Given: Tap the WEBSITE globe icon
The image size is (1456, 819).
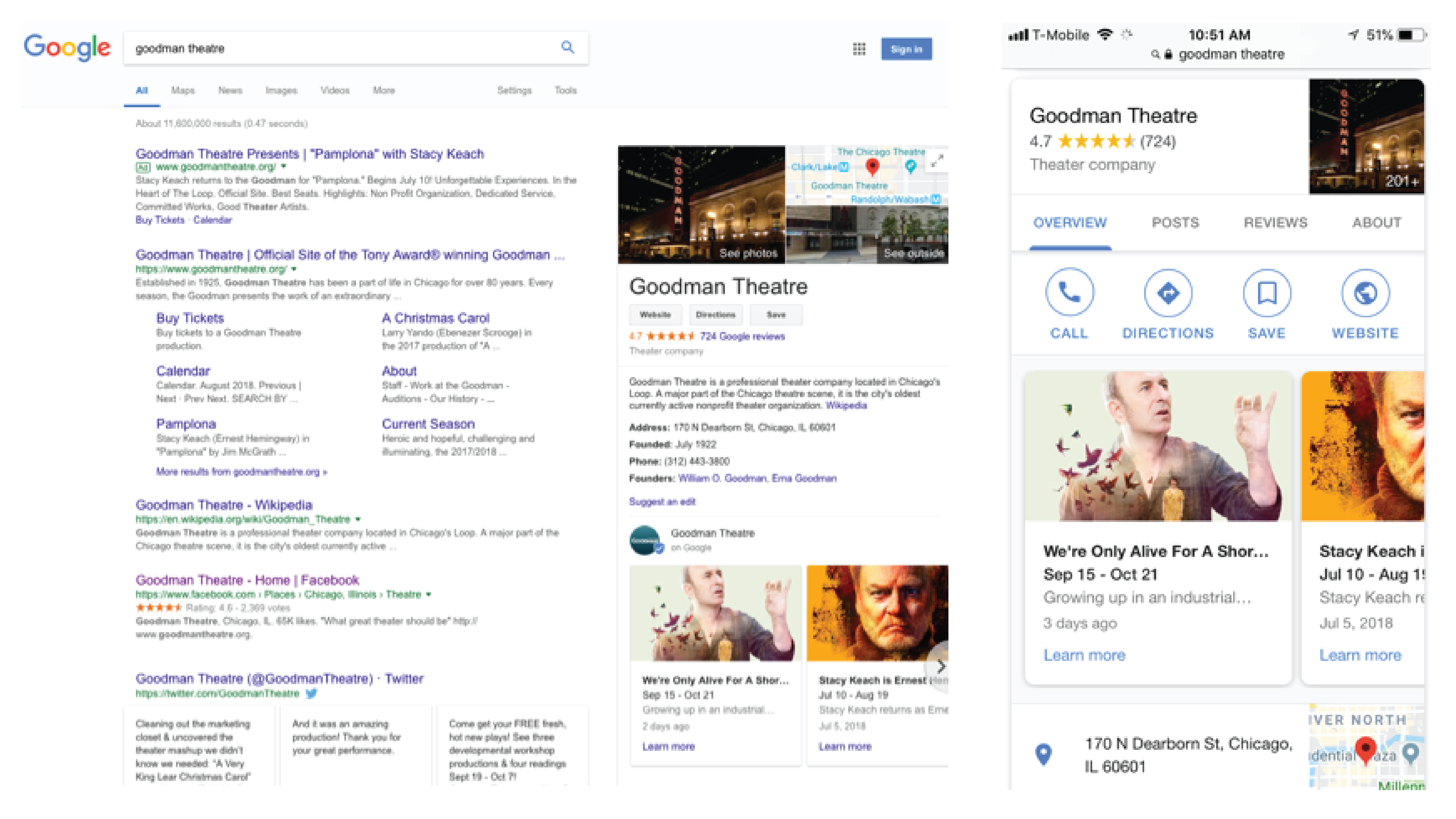Looking at the screenshot, I should [1365, 293].
